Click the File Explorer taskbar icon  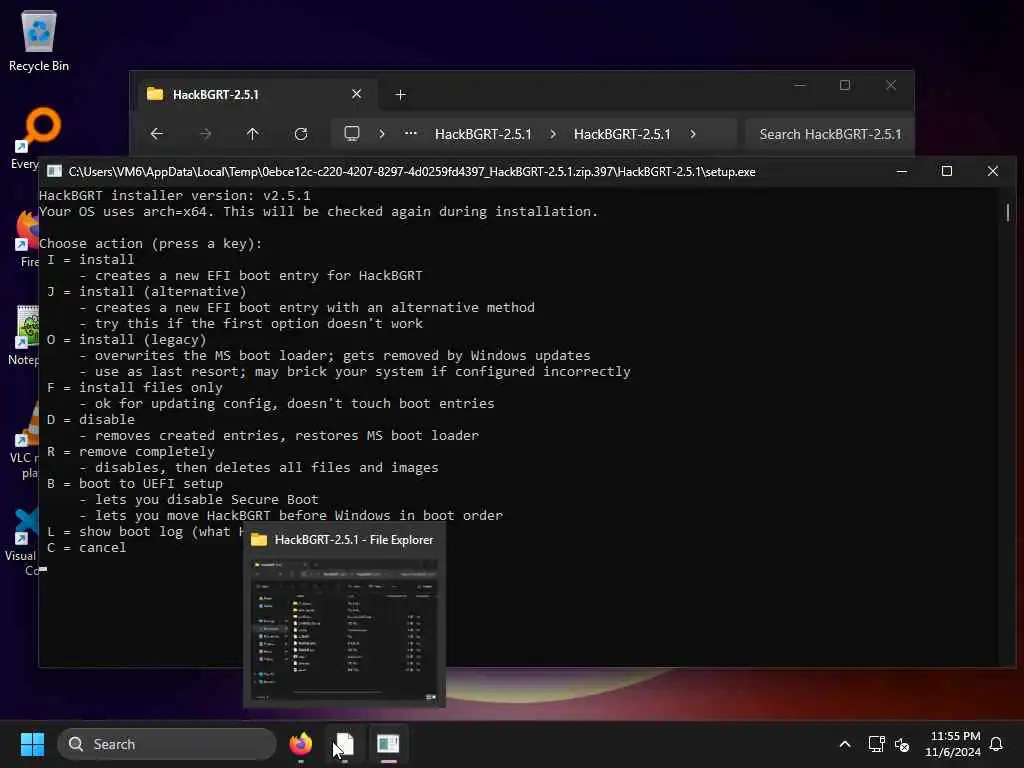[x=344, y=744]
